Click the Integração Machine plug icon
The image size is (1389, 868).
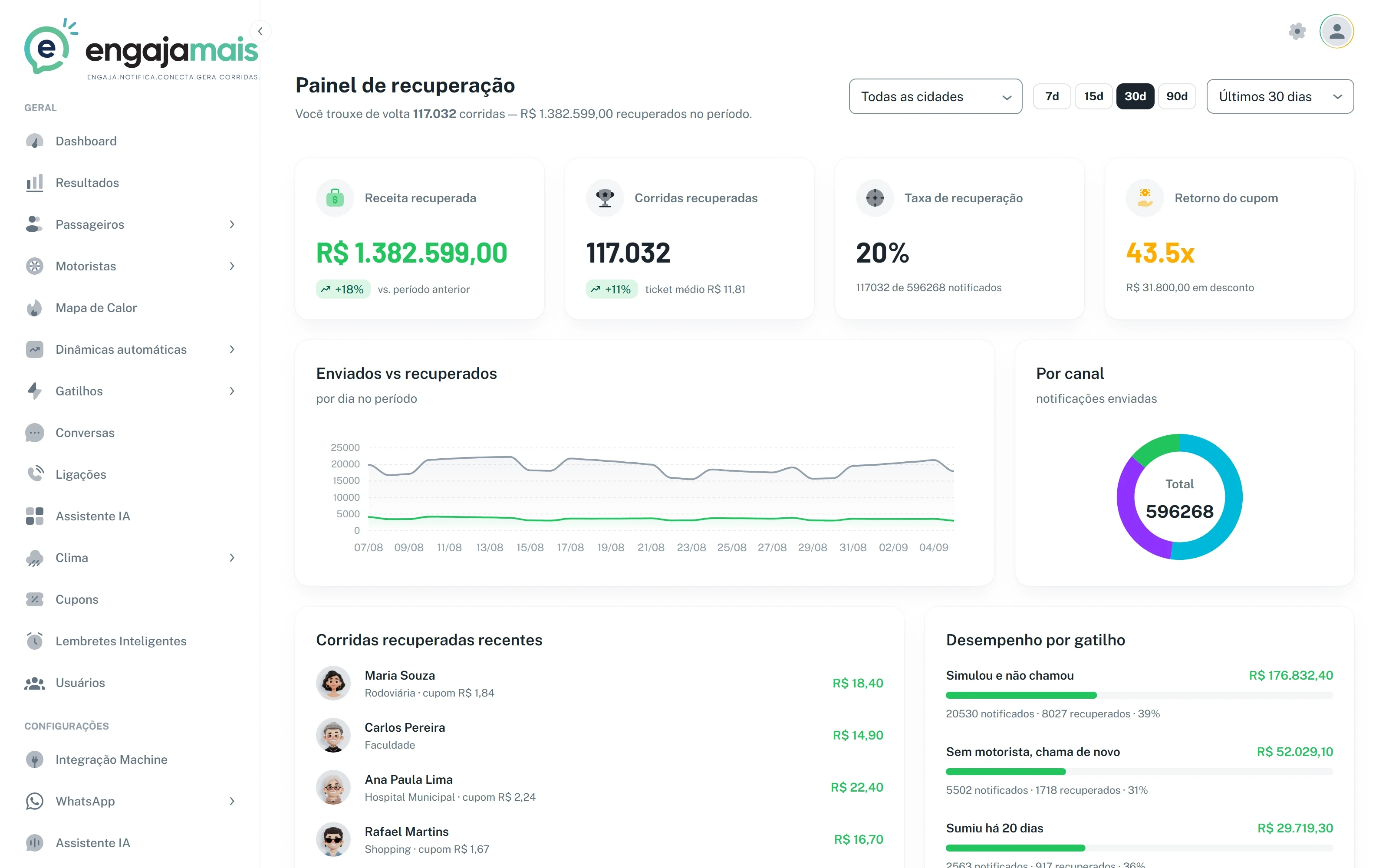(x=34, y=759)
